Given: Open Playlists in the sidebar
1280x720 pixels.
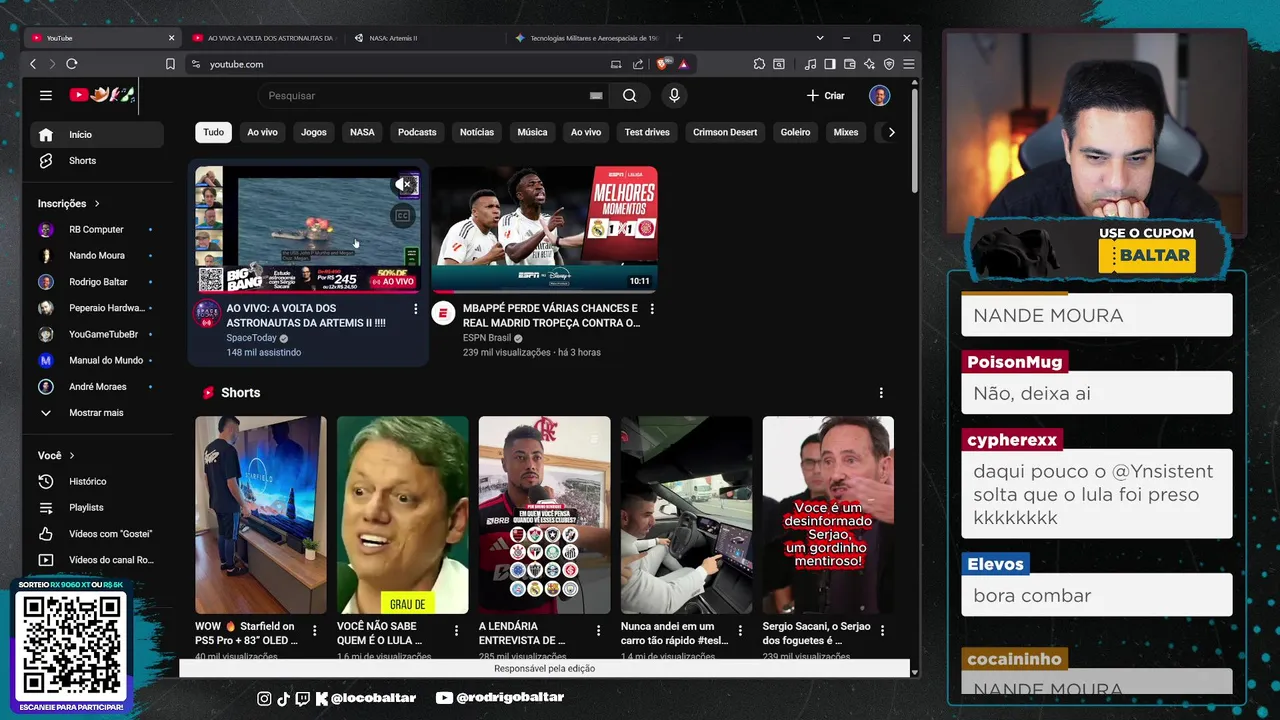Looking at the screenshot, I should click(x=96, y=507).
